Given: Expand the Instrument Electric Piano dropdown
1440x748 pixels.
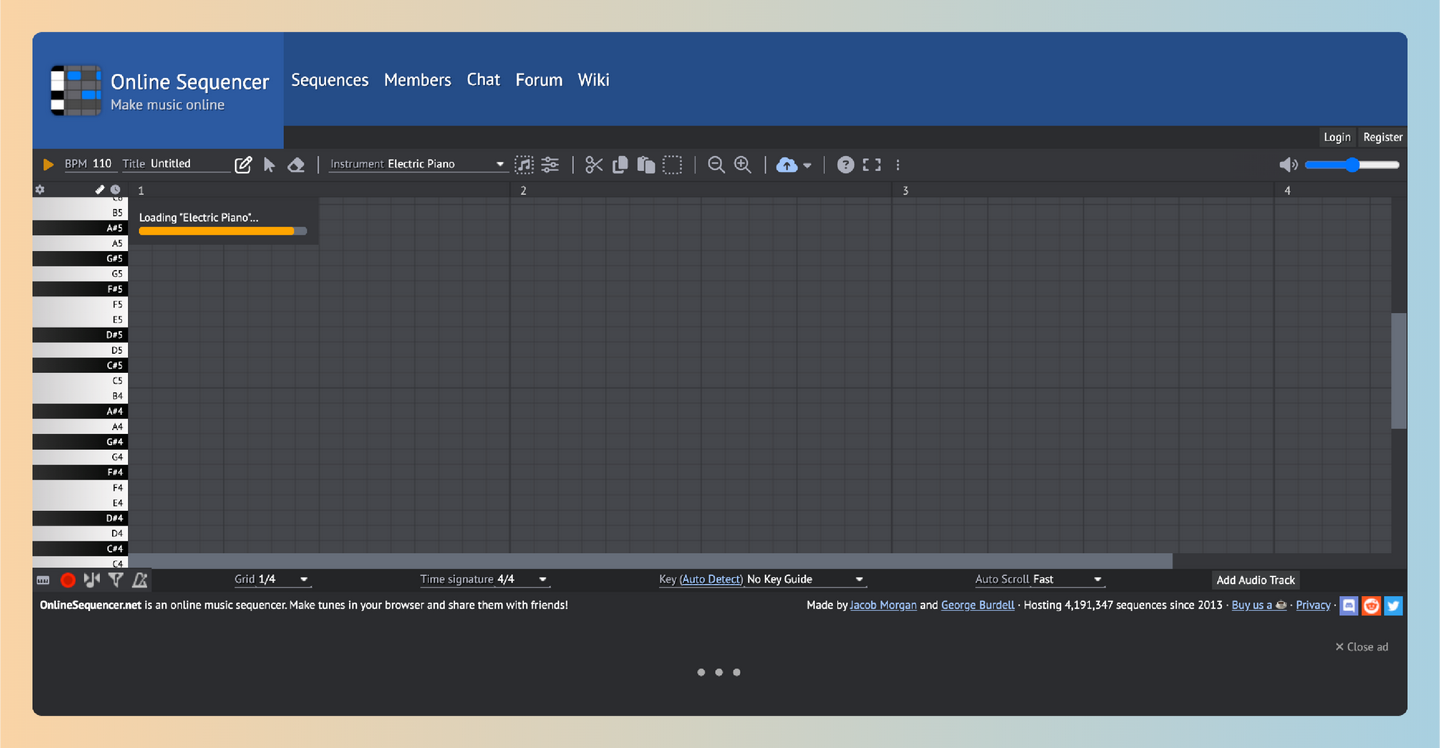Looking at the screenshot, I should 419,164.
